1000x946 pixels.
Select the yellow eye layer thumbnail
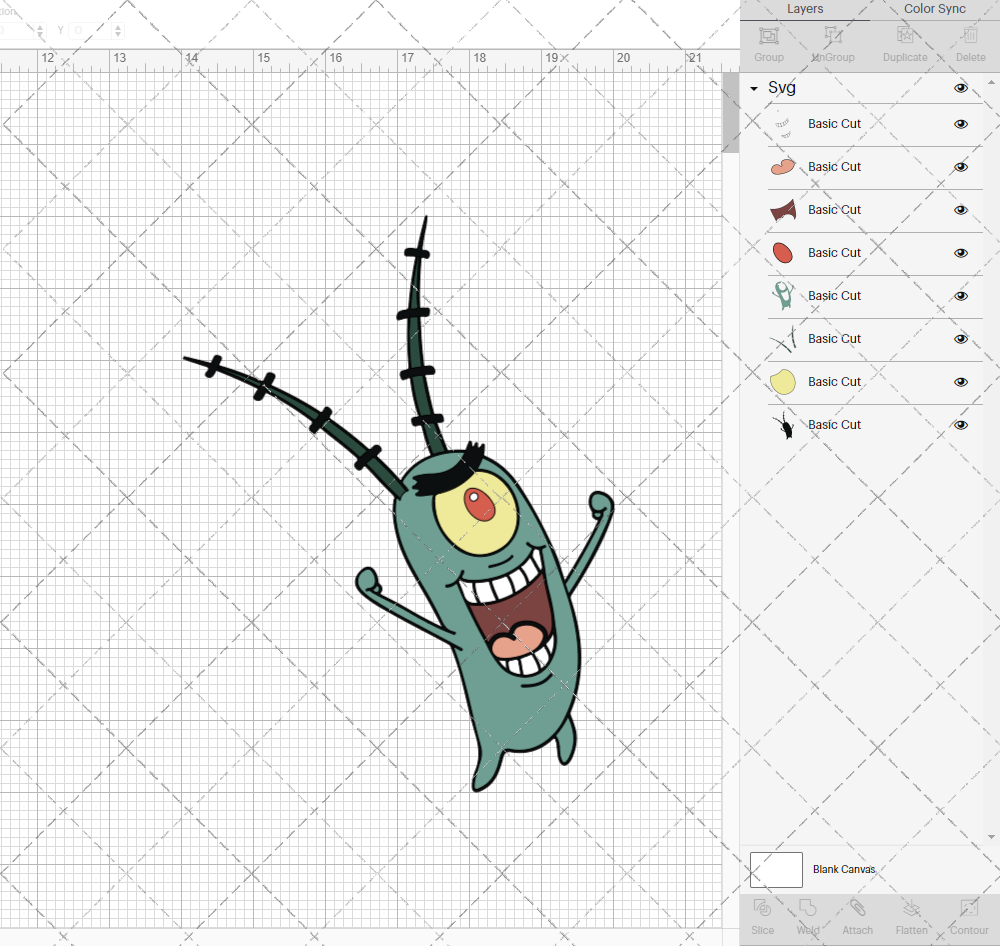pos(783,382)
